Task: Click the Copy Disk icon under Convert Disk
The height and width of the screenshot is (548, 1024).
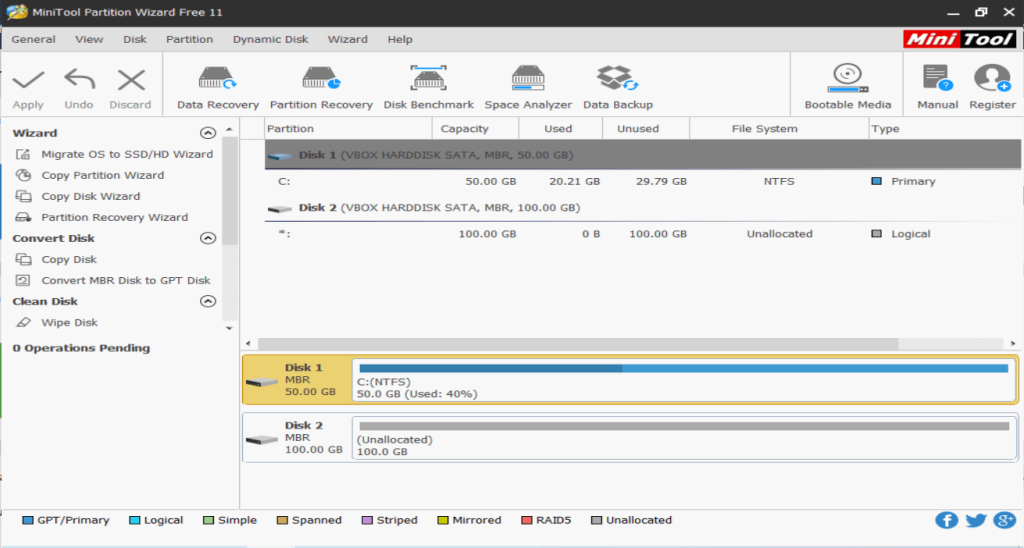Action: (23, 259)
